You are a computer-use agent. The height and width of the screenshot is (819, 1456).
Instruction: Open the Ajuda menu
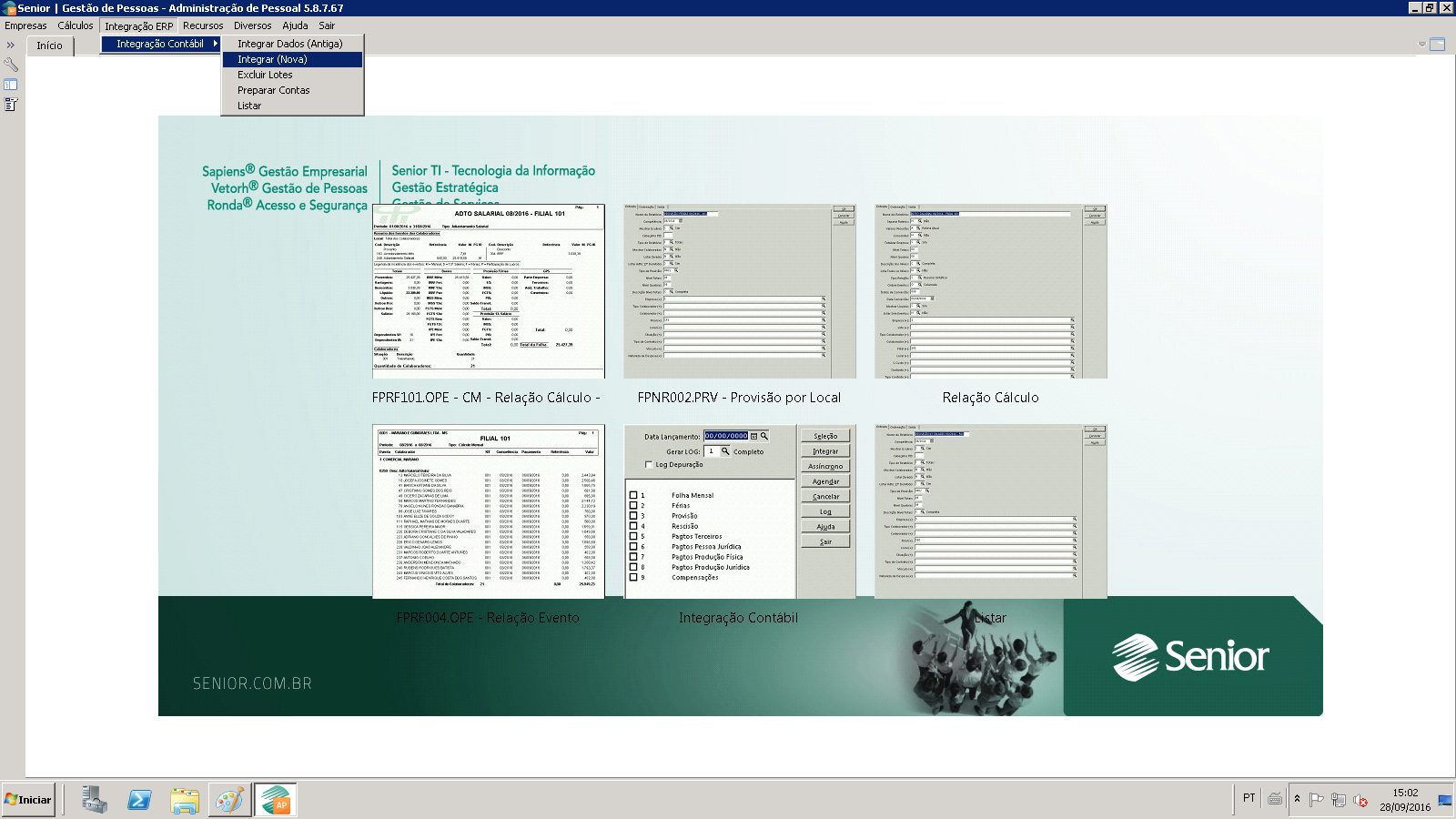(295, 25)
